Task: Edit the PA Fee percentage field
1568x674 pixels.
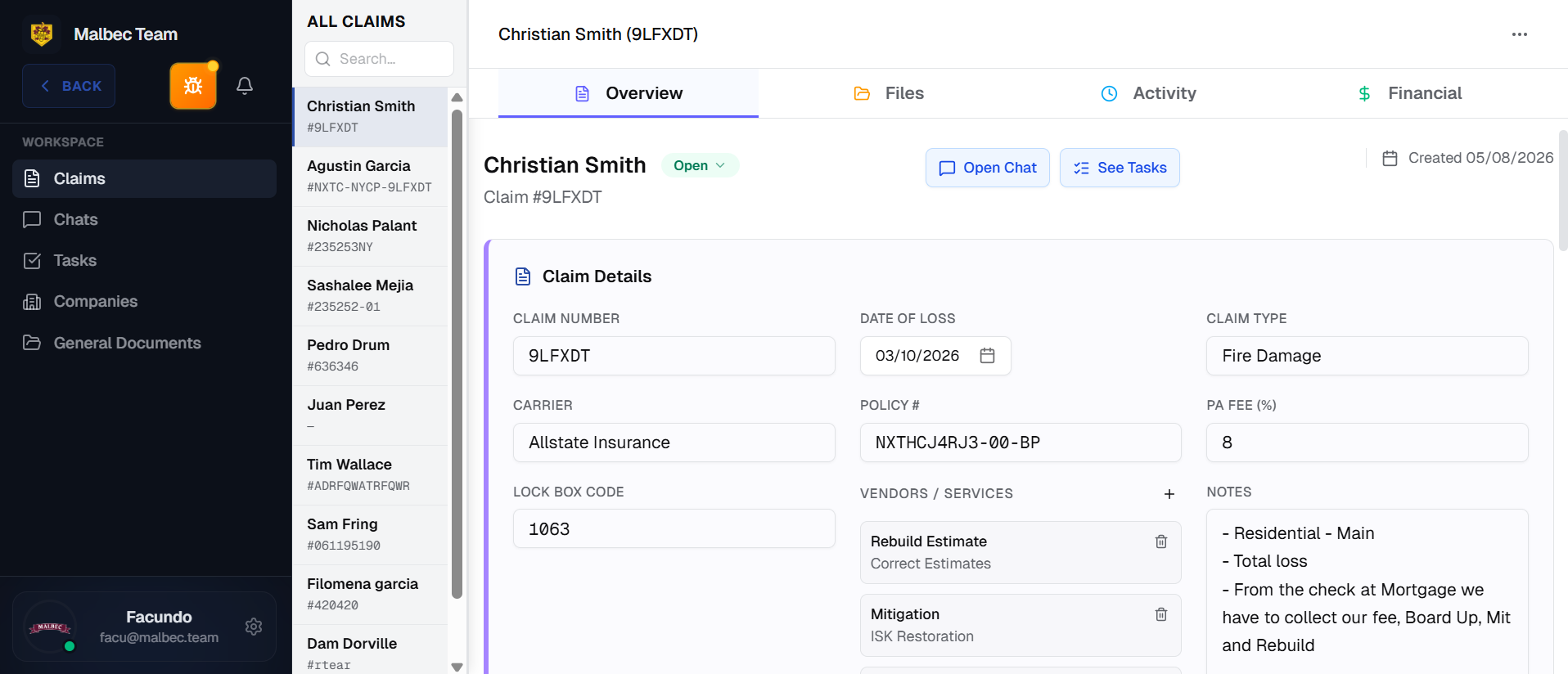Action: [1367, 443]
